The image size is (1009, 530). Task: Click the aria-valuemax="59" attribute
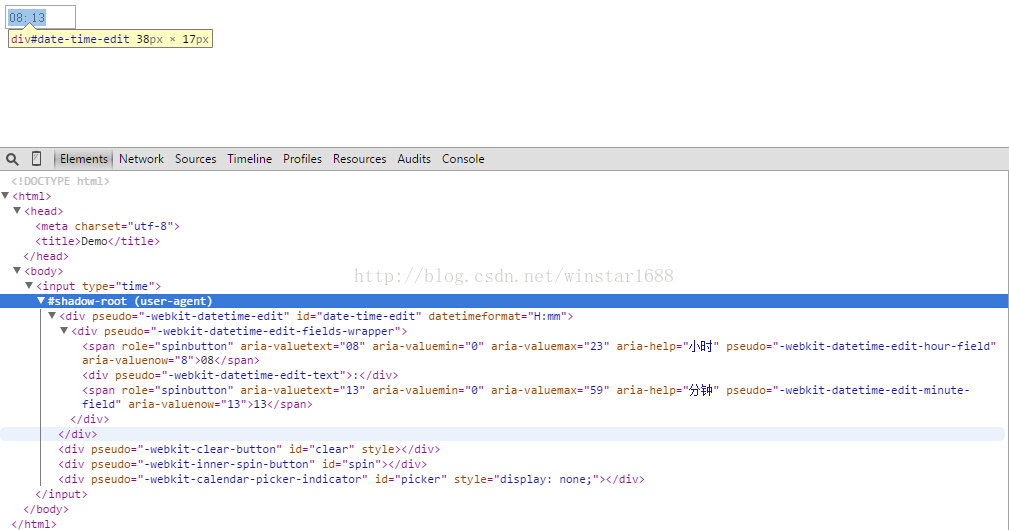coord(551,390)
